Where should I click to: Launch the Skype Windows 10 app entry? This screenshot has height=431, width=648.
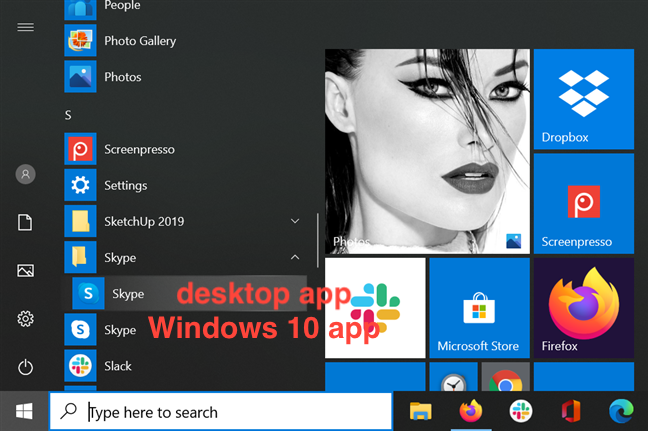(185, 330)
